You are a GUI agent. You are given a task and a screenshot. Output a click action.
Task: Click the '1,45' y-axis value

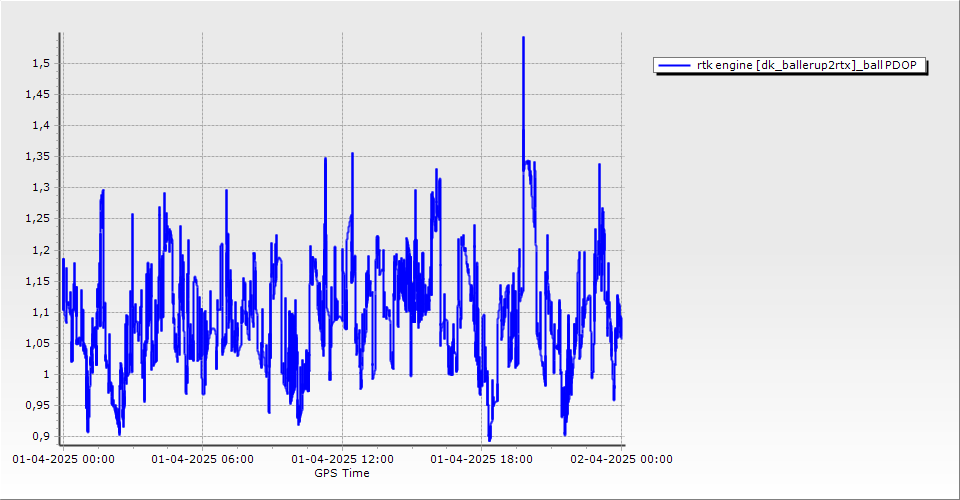38,94
